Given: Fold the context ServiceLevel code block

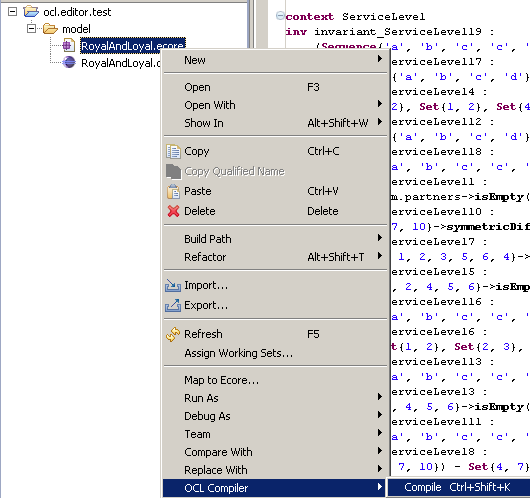Looking at the screenshot, I should (280, 16).
